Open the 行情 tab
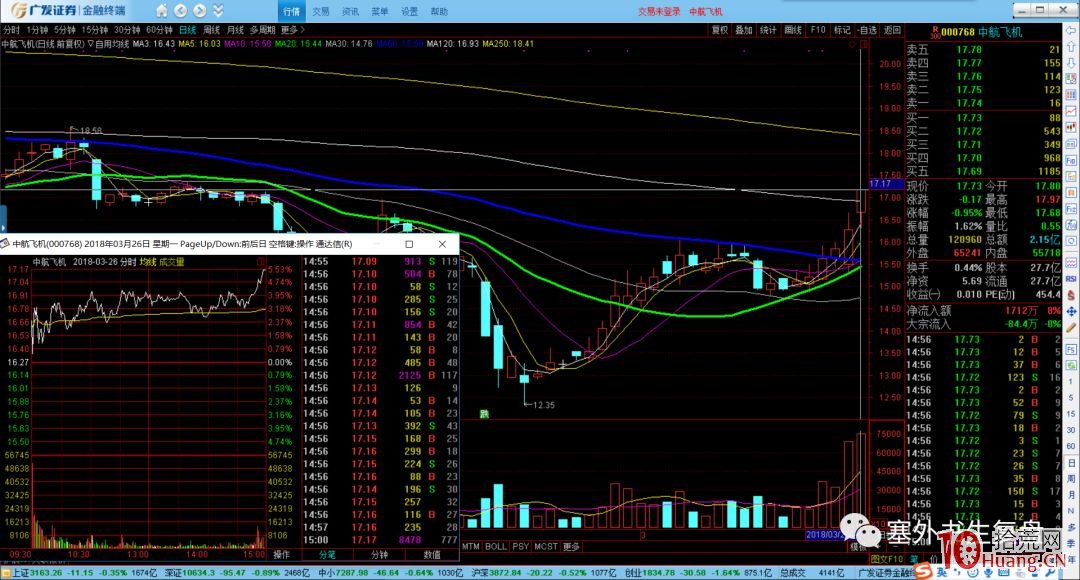 [x=291, y=12]
